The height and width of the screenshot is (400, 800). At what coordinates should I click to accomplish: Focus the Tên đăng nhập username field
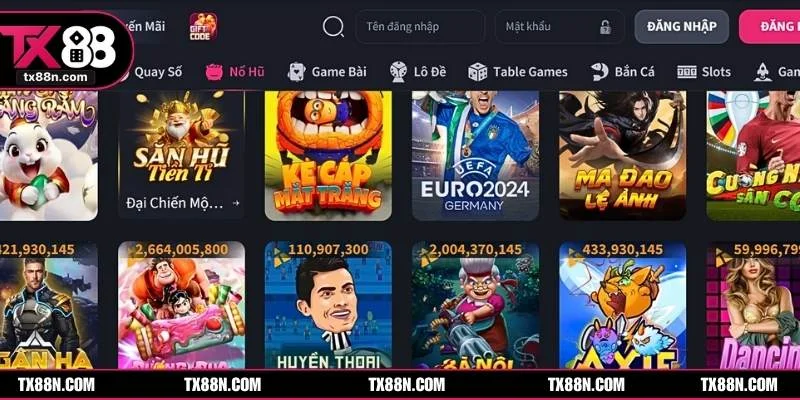coord(420,27)
